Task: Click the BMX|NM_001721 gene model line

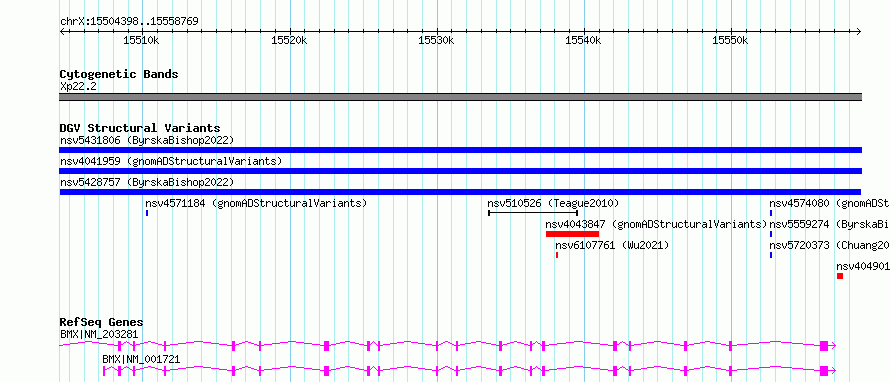Action: pos(469,371)
